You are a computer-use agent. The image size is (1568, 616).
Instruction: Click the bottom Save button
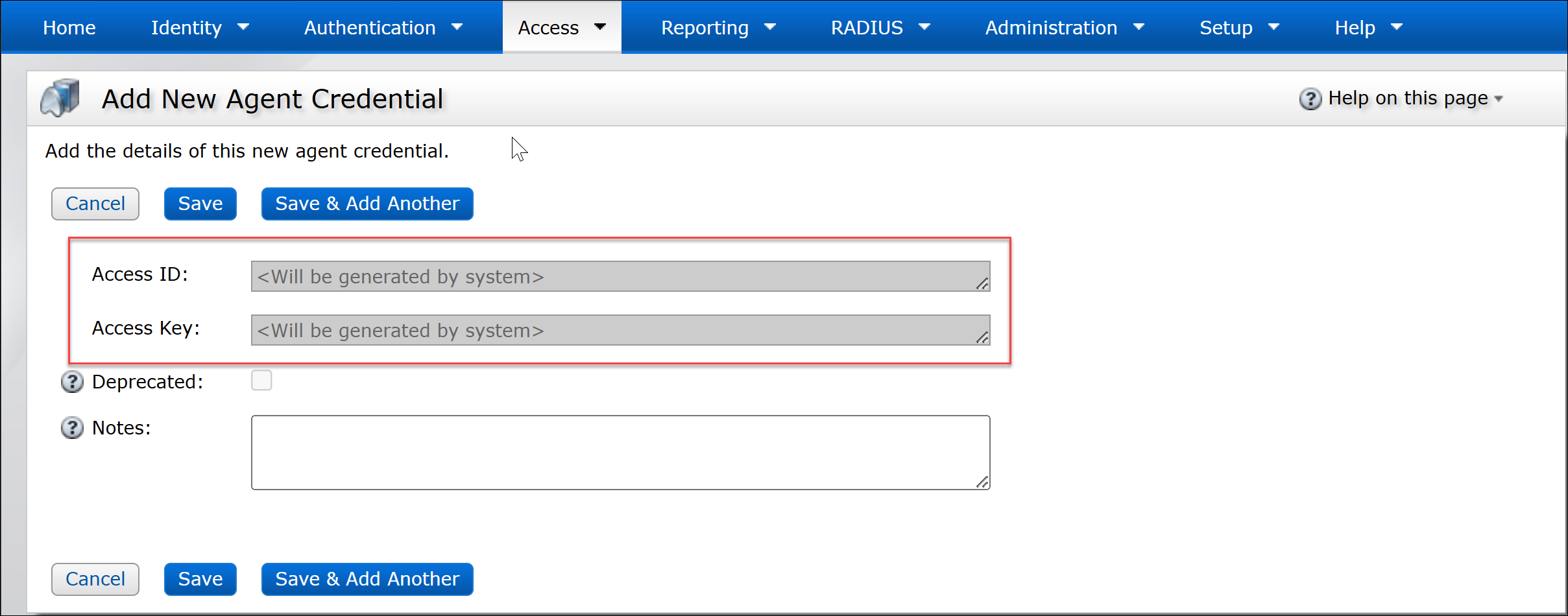200,579
